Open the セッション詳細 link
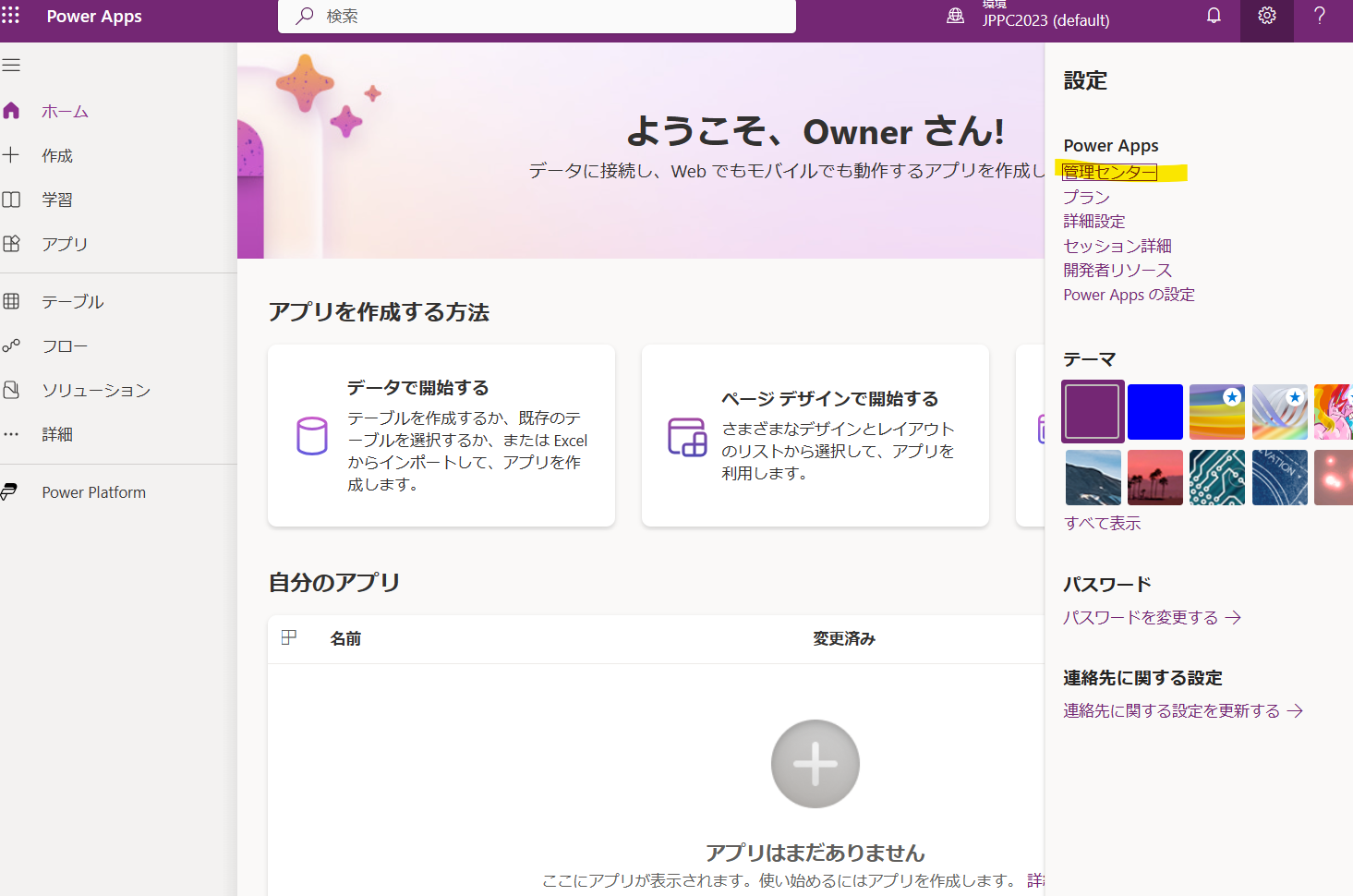The width and height of the screenshot is (1353, 896). pos(1117,246)
